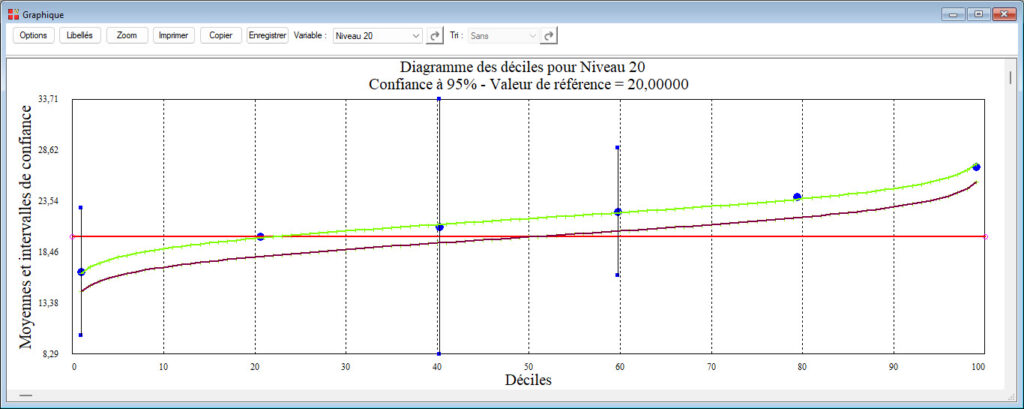Click the apply sort arrow icon next to Tri
The image size is (1024, 409).
(x=549, y=35)
